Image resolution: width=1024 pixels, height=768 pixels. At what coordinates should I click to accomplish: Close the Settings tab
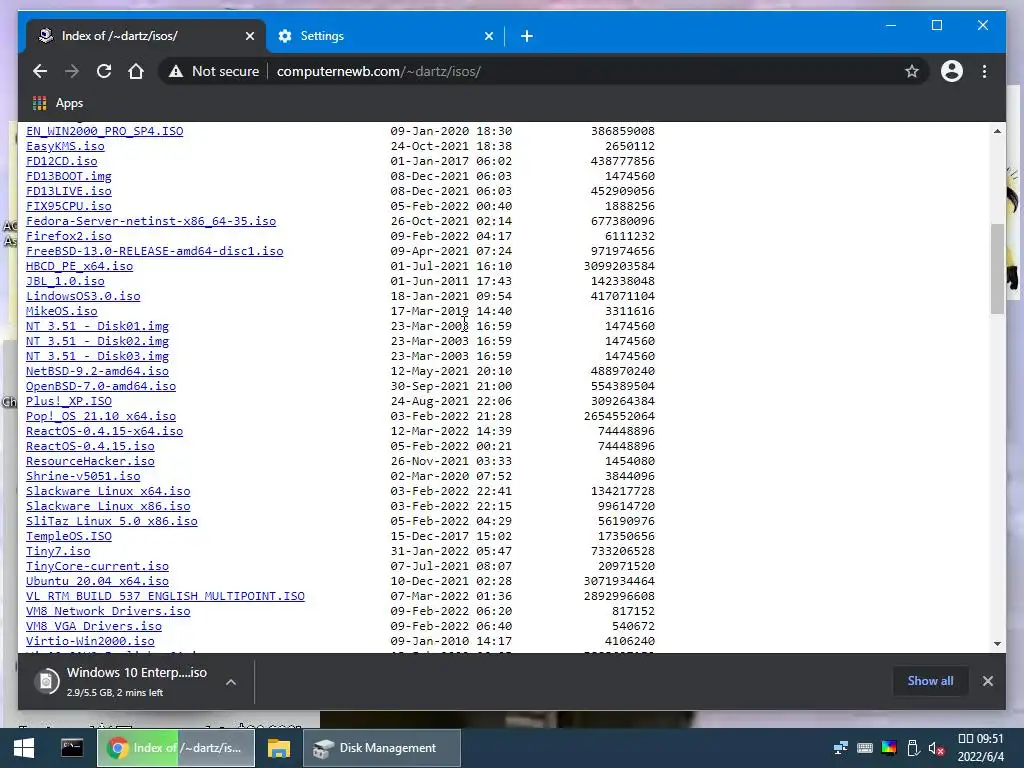click(x=488, y=36)
